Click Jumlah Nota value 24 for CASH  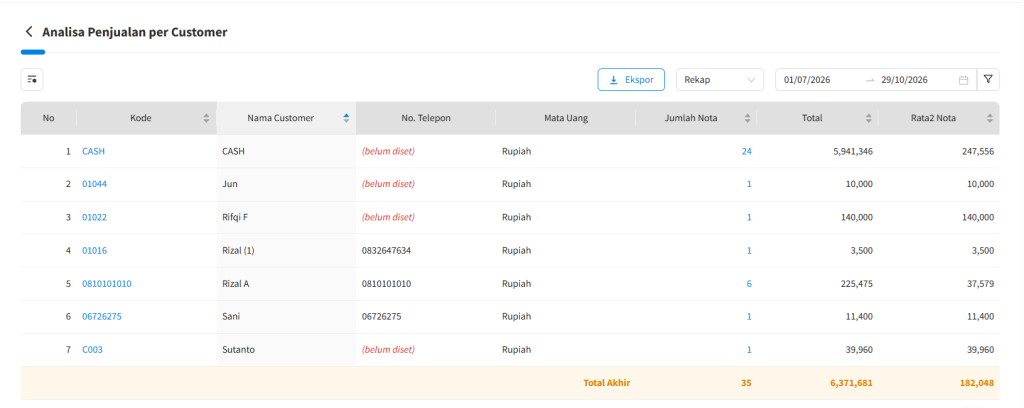pos(746,151)
